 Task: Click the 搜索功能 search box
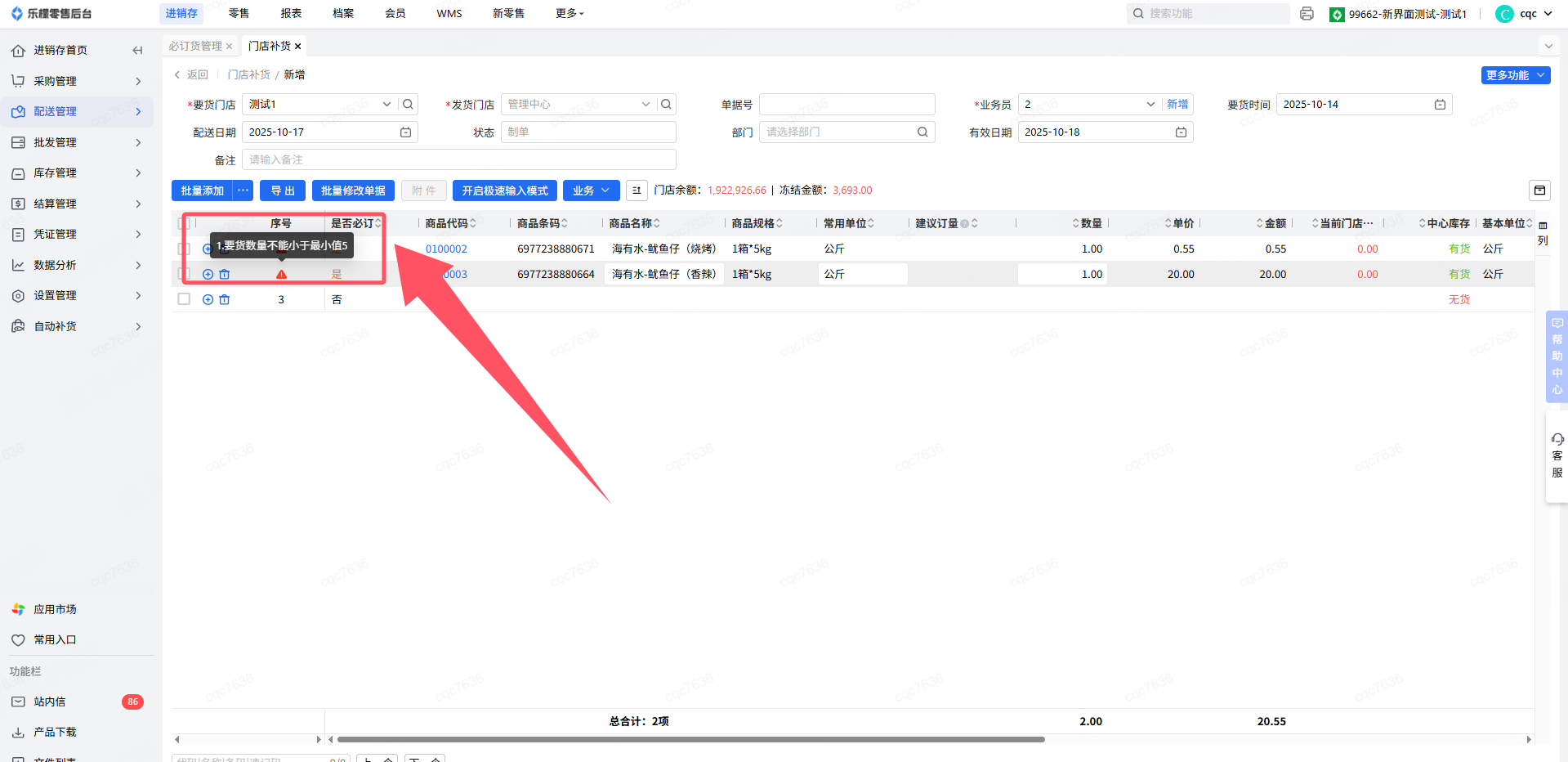pyautogui.click(x=1208, y=14)
